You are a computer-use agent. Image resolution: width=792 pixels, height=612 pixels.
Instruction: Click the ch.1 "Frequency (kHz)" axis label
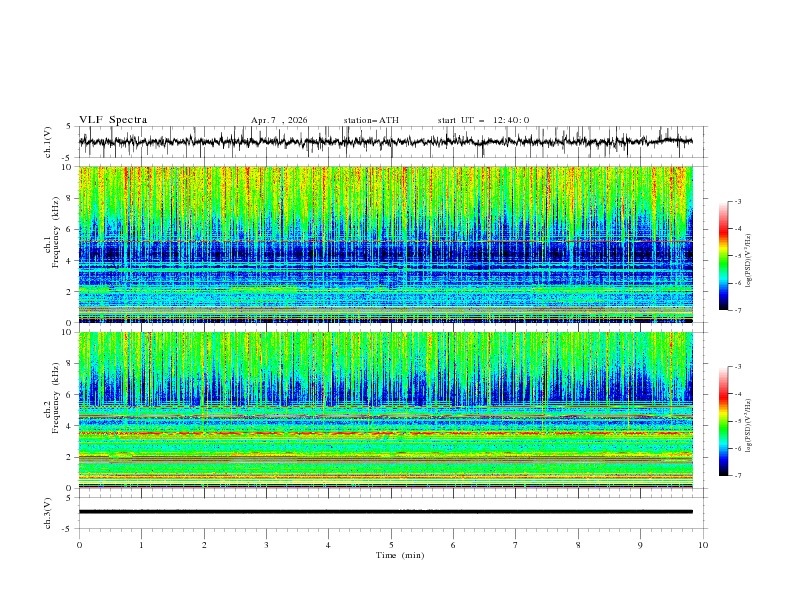55,232
